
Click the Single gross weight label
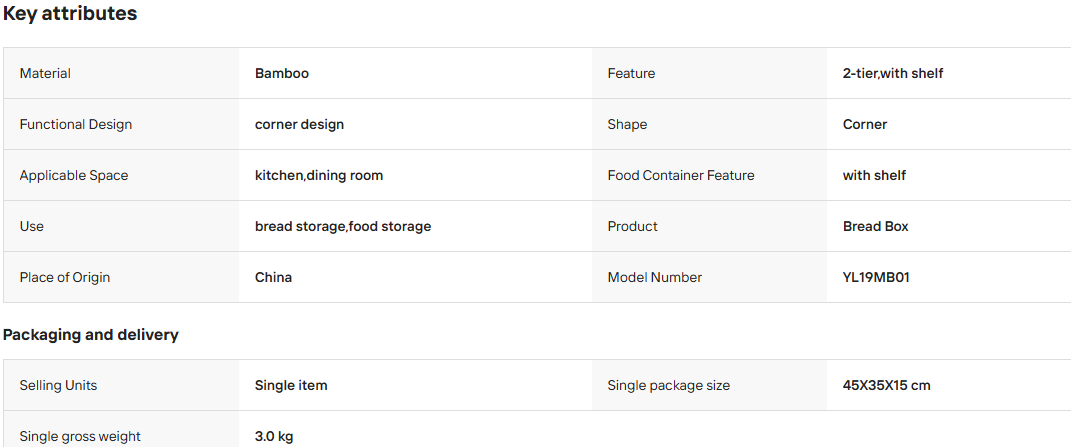coord(81,436)
